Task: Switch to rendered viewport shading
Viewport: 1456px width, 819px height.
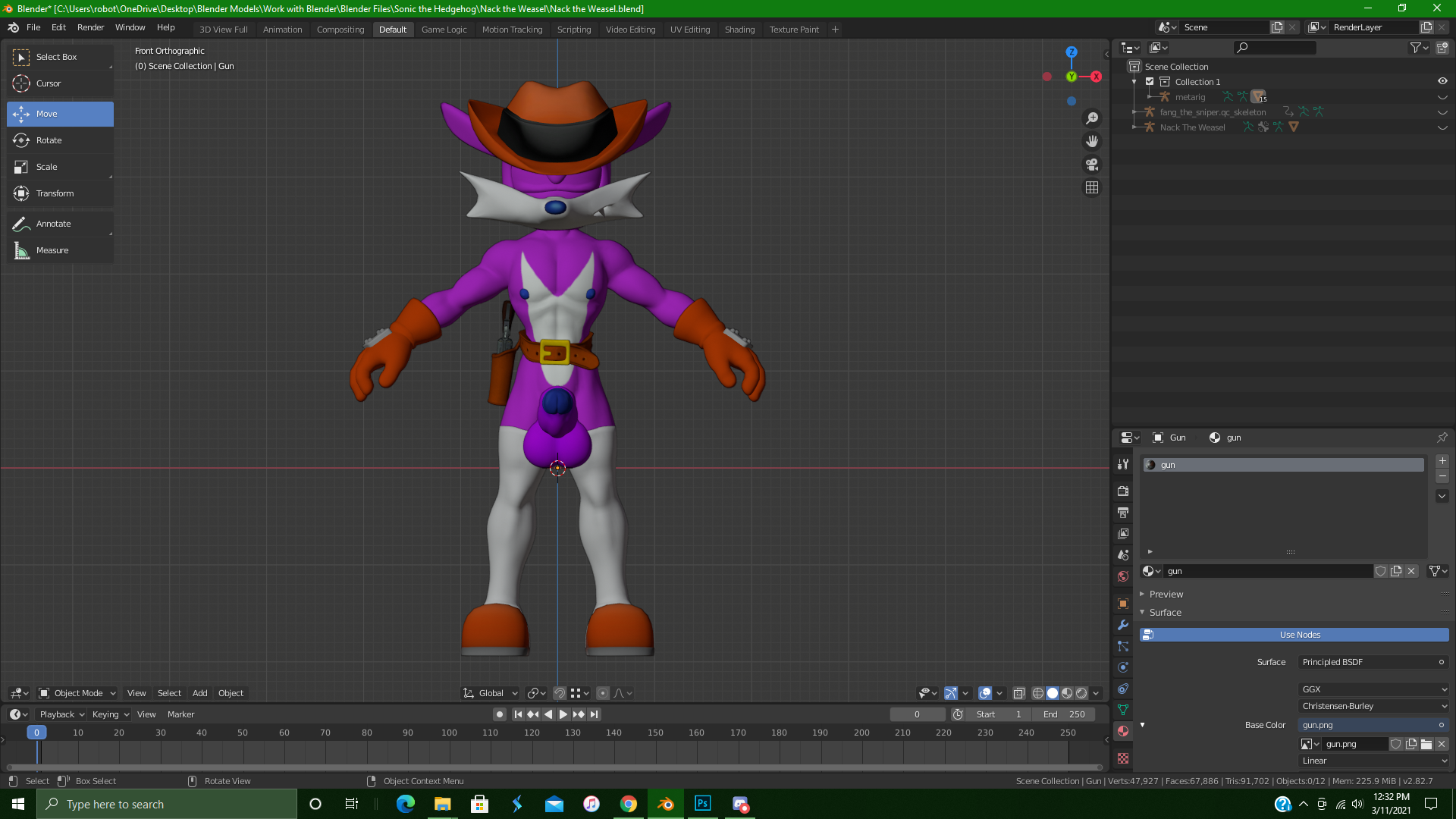Action: (1081, 693)
